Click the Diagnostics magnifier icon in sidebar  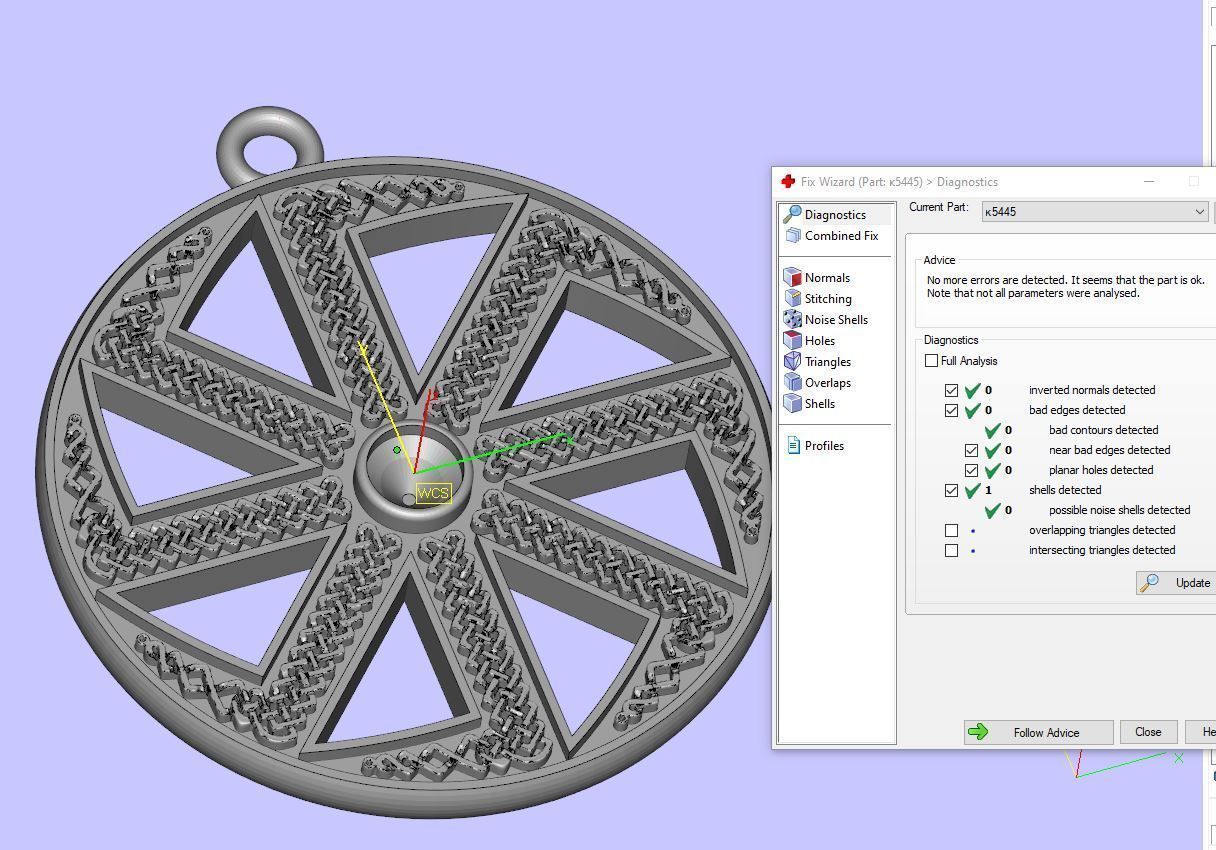click(x=792, y=214)
